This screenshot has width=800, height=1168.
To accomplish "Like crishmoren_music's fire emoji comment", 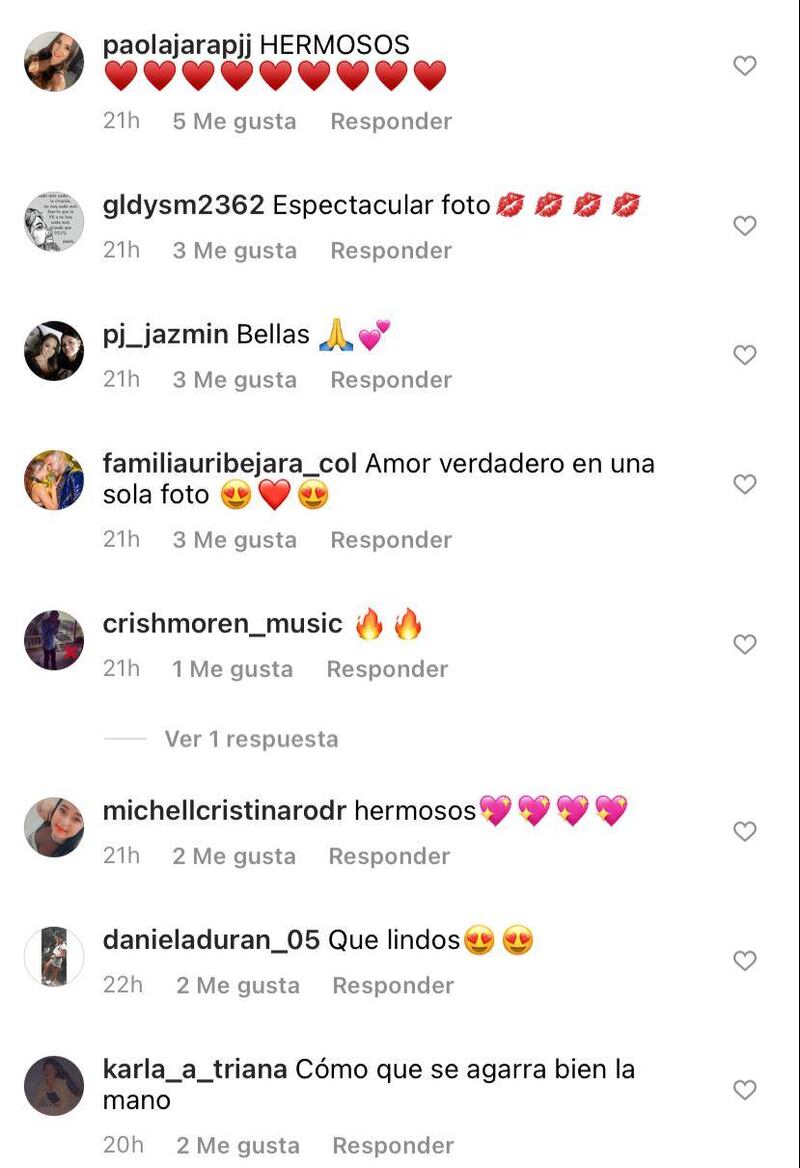I will 745,644.
